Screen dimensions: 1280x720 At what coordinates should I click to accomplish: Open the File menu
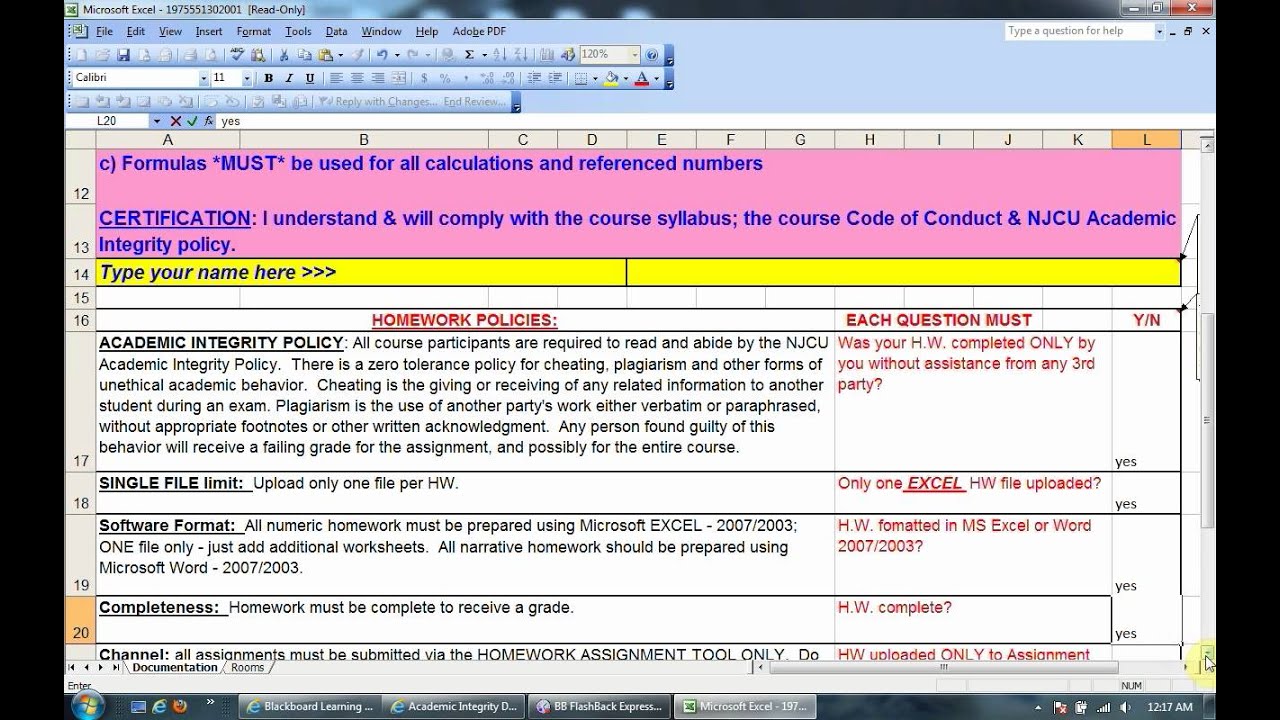(104, 32)
